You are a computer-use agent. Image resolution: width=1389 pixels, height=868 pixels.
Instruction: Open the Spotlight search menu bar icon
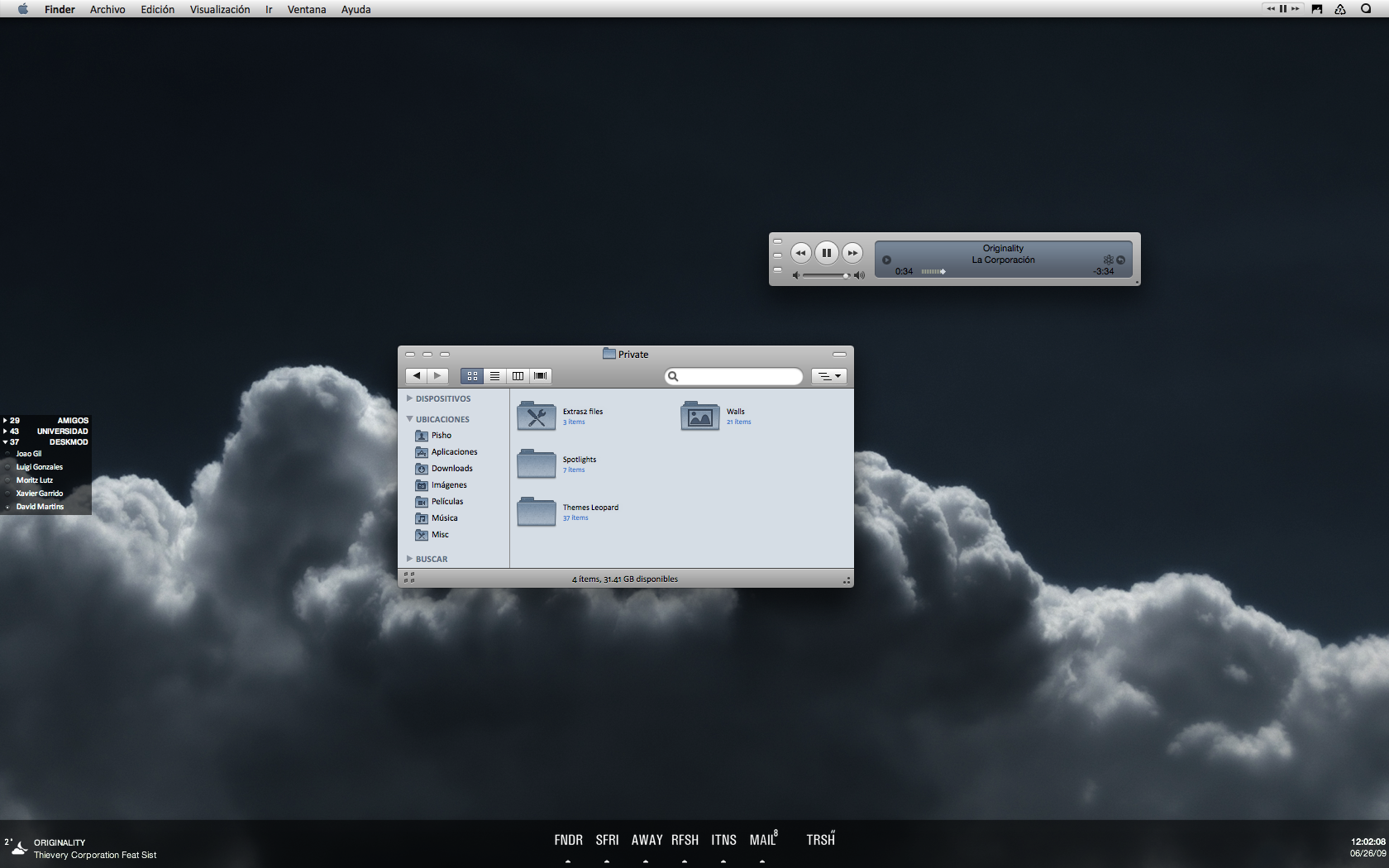(1366, 9)
